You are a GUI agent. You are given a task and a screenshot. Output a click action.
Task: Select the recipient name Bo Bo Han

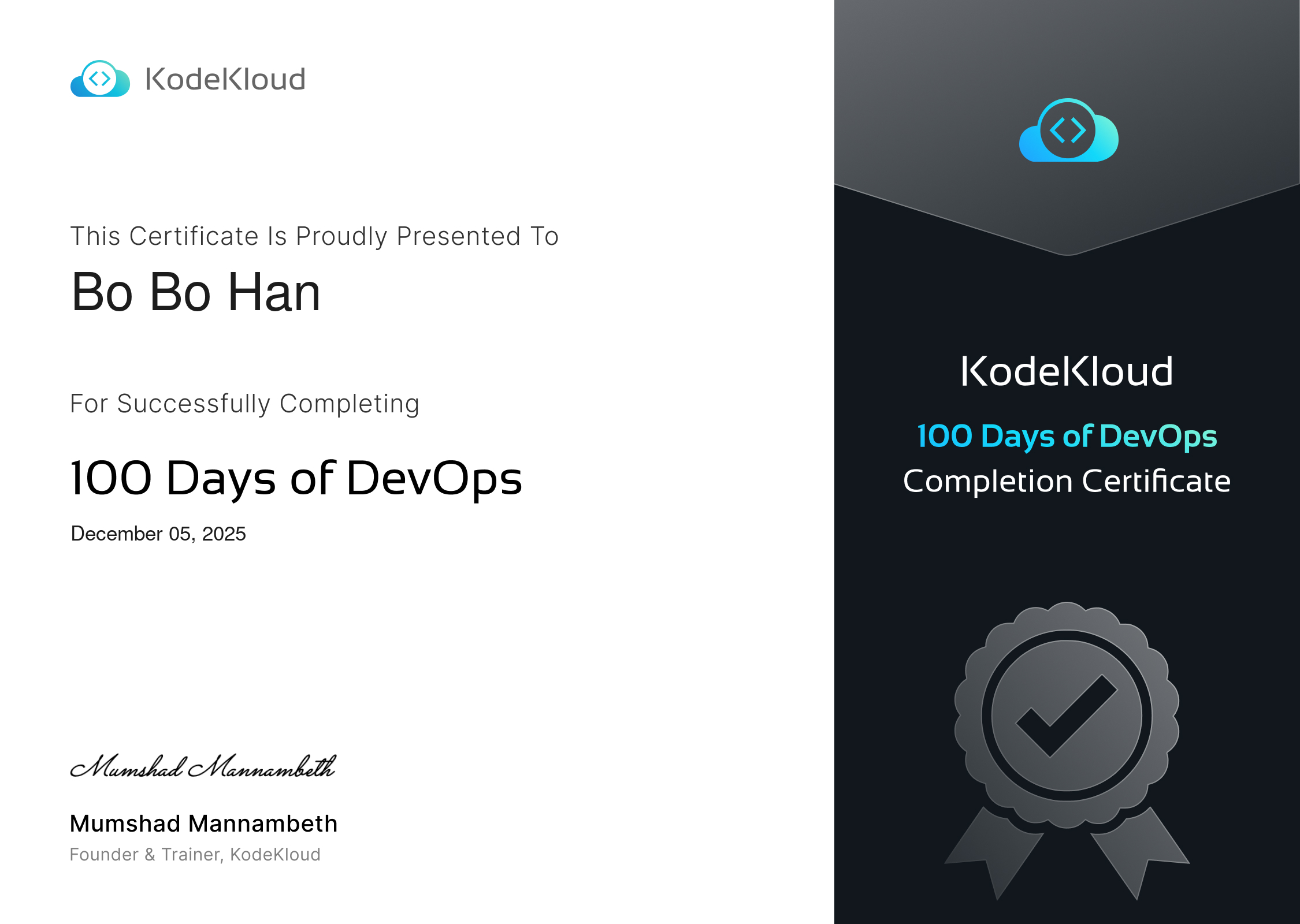195,292
